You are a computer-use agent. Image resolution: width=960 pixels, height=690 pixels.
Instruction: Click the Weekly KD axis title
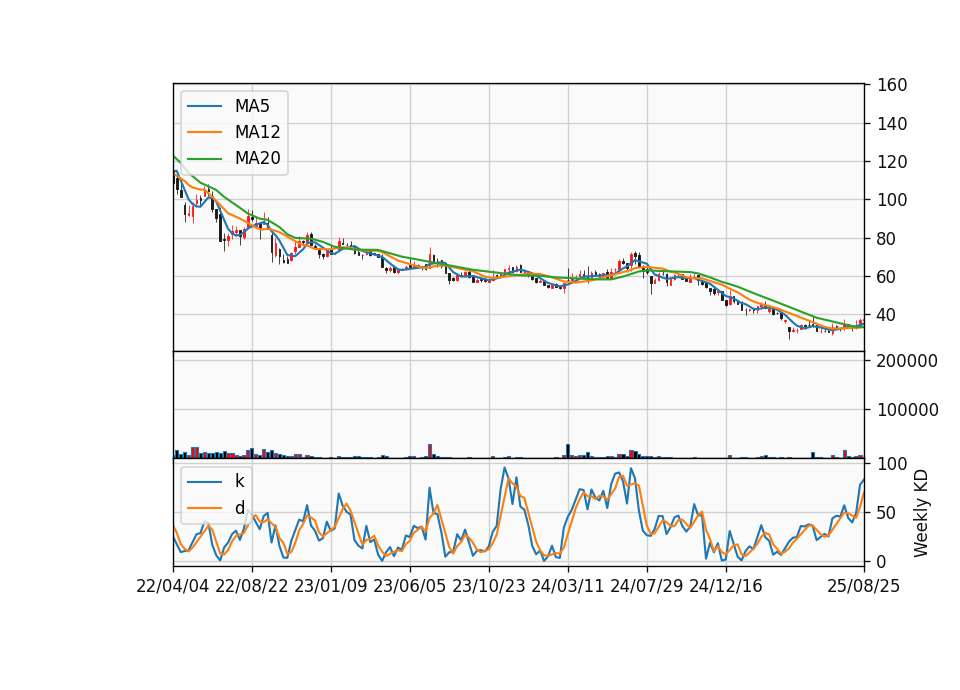pos(920,514)
